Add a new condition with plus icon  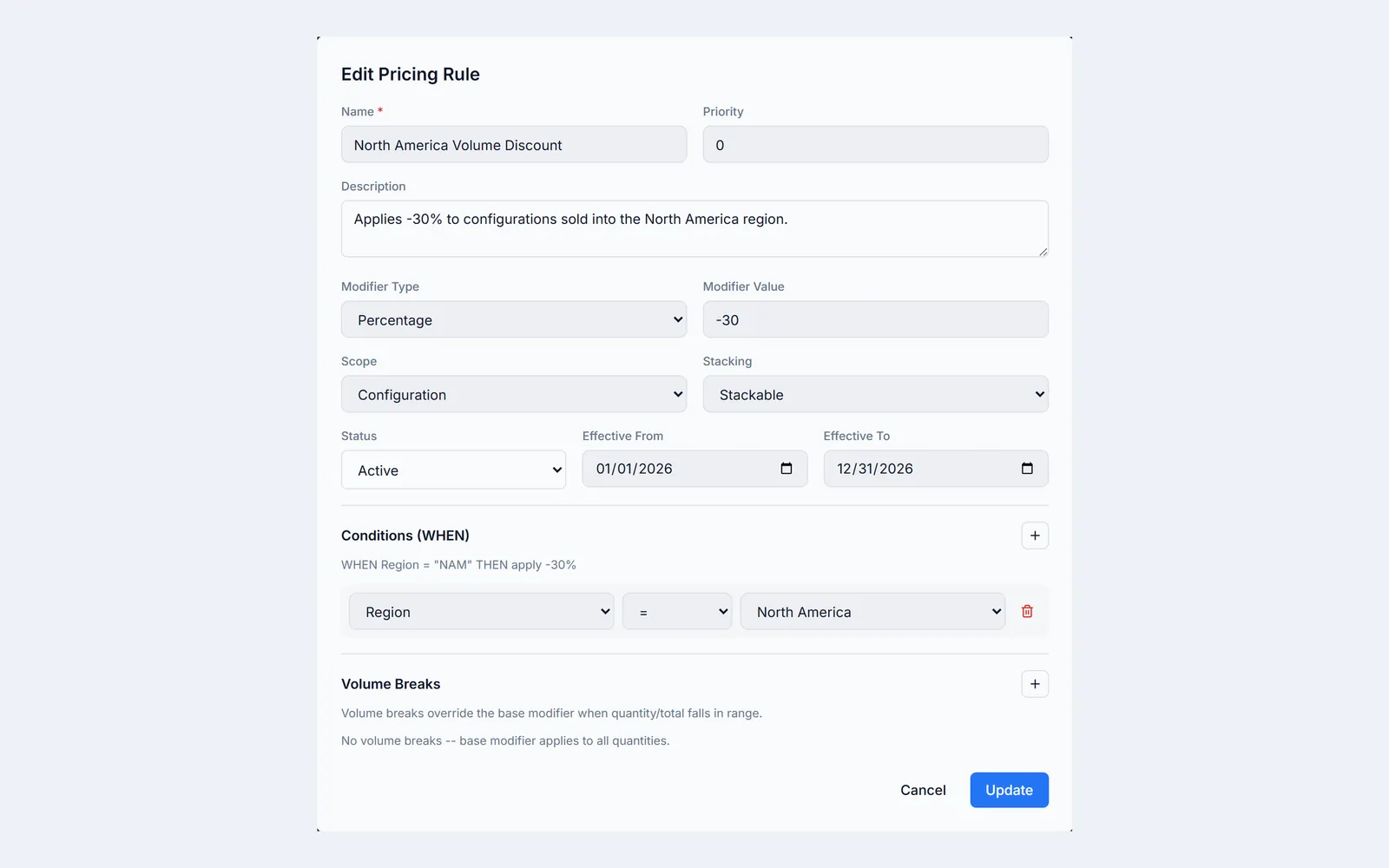[x=1035, y=536]
